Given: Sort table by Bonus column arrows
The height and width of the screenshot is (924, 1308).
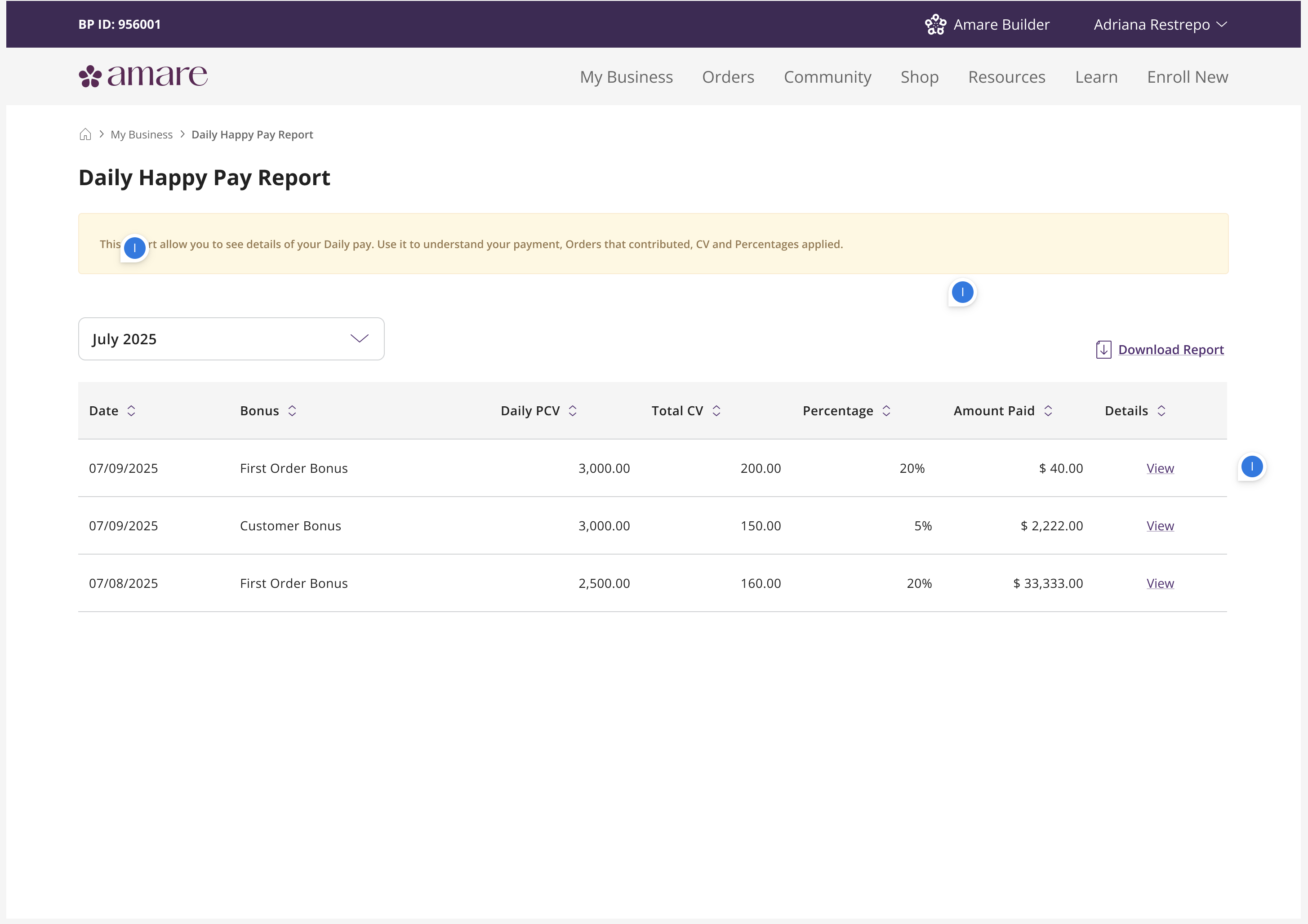Looking at the screenshot, I should (292, 411).
